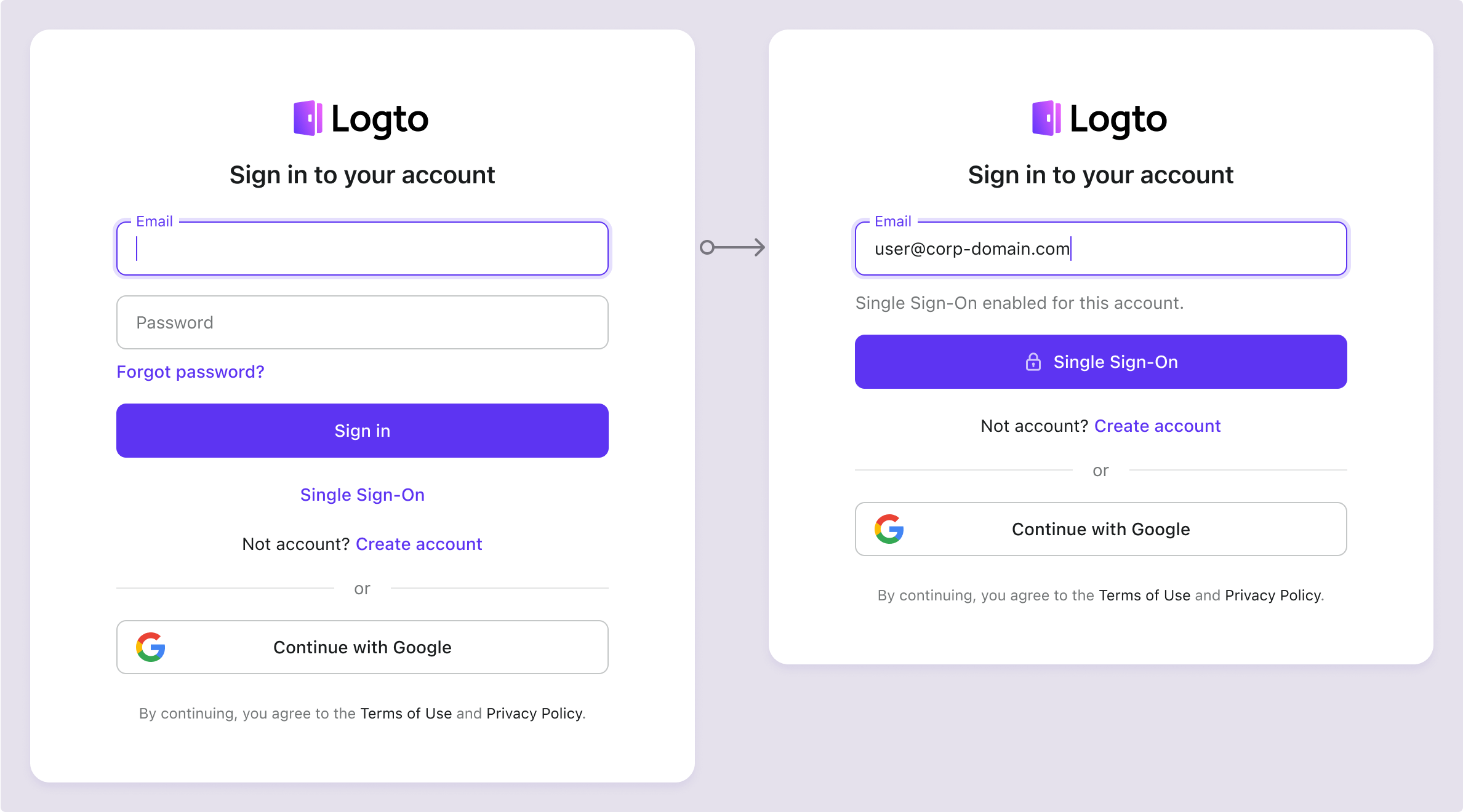
Task: Click the Sign in button on left panel
Action: click(x=362, y=430)
